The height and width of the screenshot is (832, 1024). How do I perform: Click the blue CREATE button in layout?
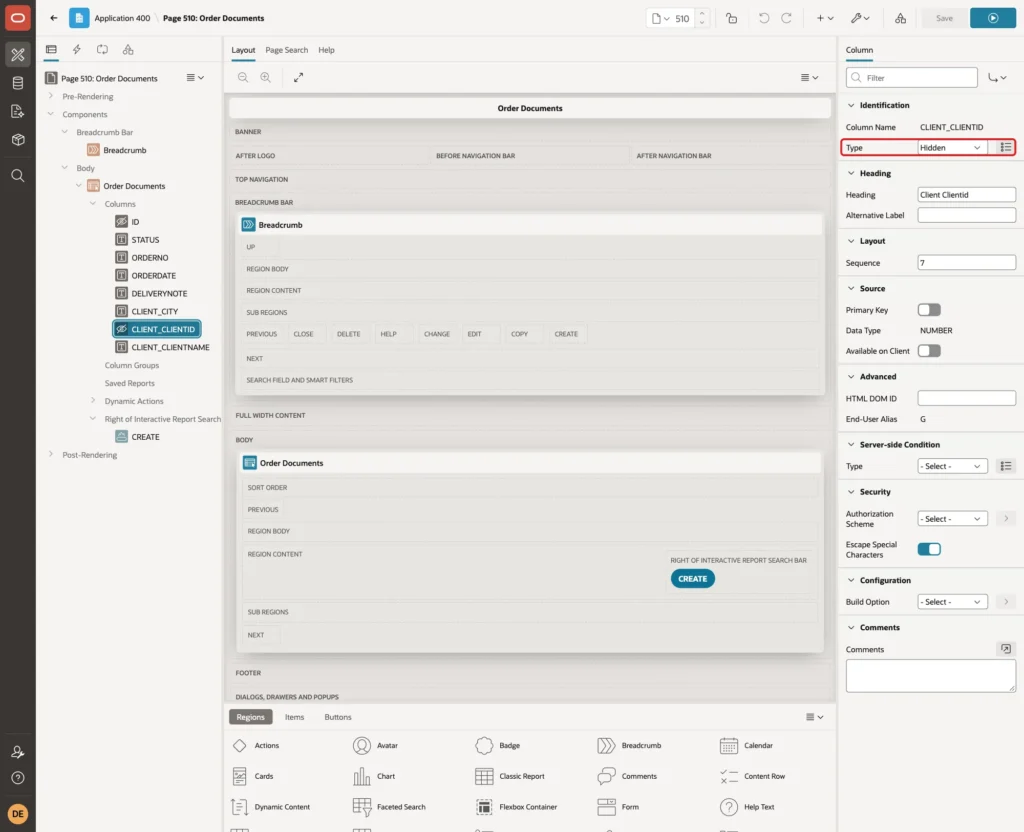coord(692,579)
